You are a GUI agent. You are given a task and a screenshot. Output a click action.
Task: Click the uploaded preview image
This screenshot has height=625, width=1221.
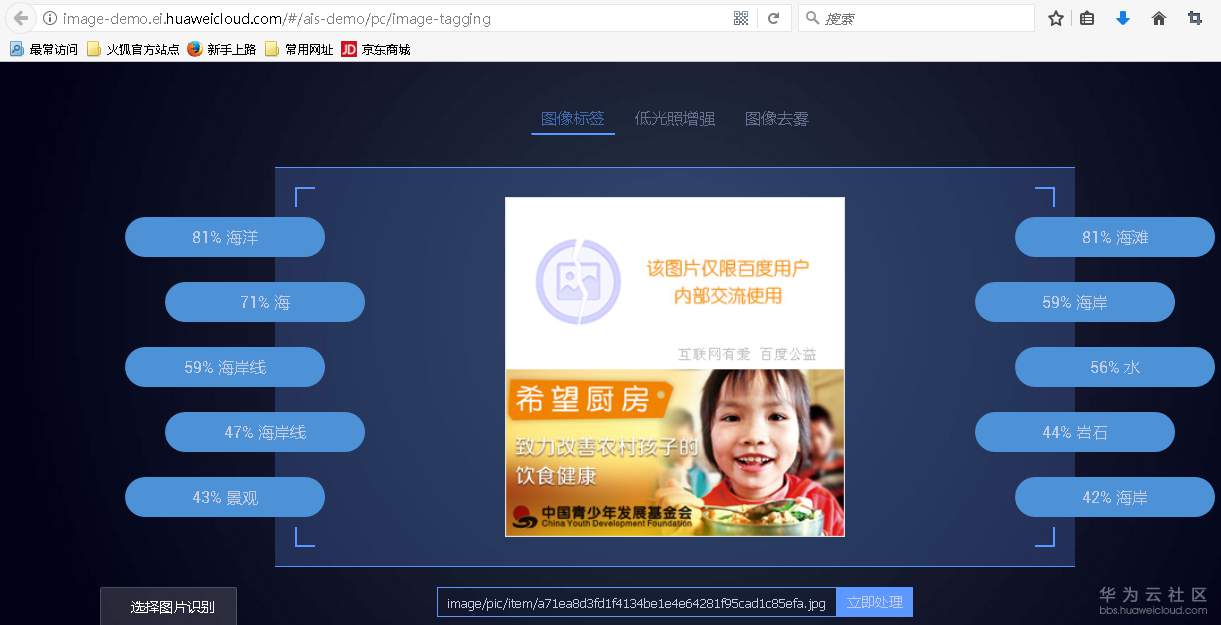[675, 367]
